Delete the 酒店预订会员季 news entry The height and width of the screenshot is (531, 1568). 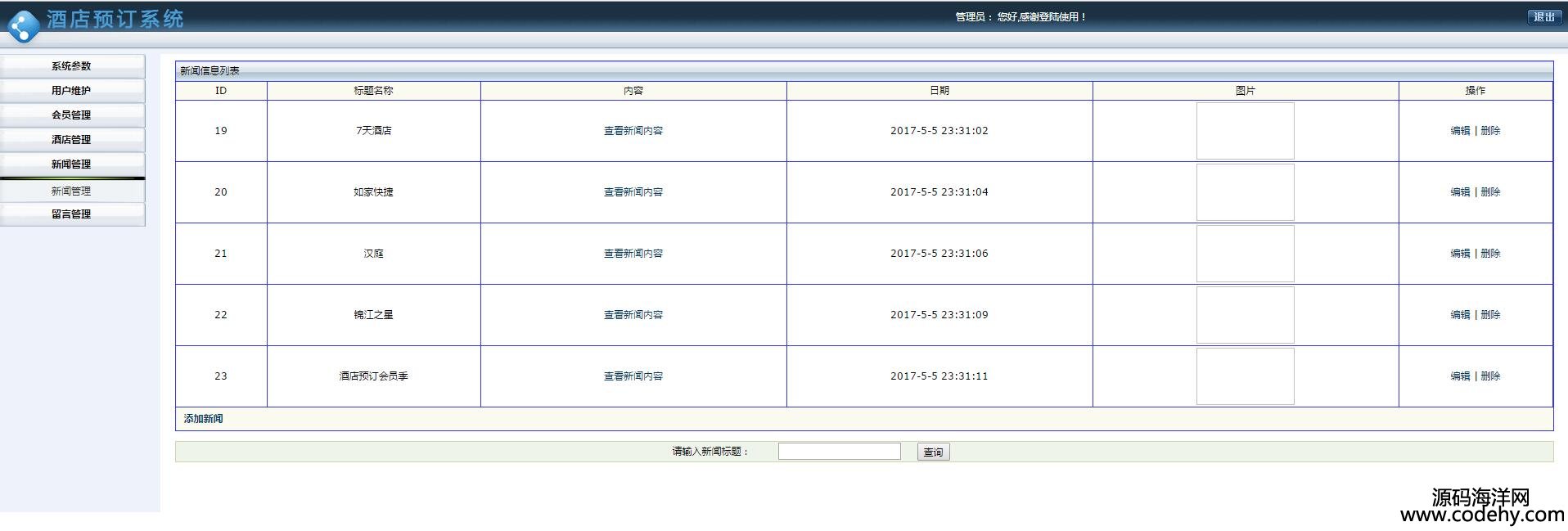click(x=1490, y=376)
